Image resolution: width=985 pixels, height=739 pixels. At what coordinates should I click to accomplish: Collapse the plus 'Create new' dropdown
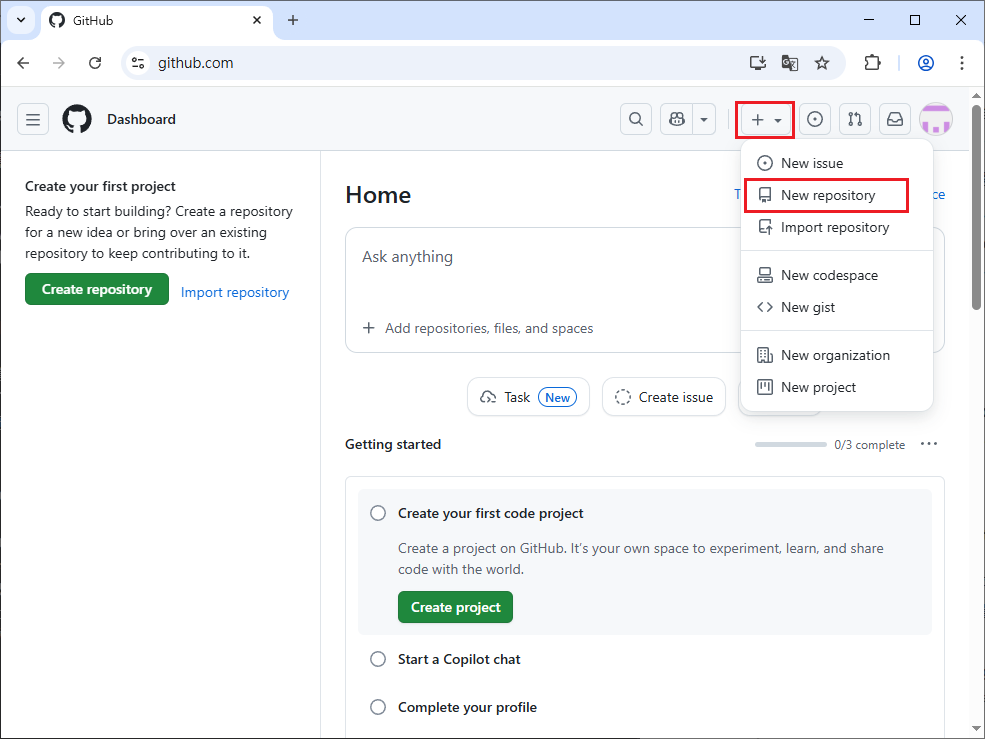coord(766,120)
